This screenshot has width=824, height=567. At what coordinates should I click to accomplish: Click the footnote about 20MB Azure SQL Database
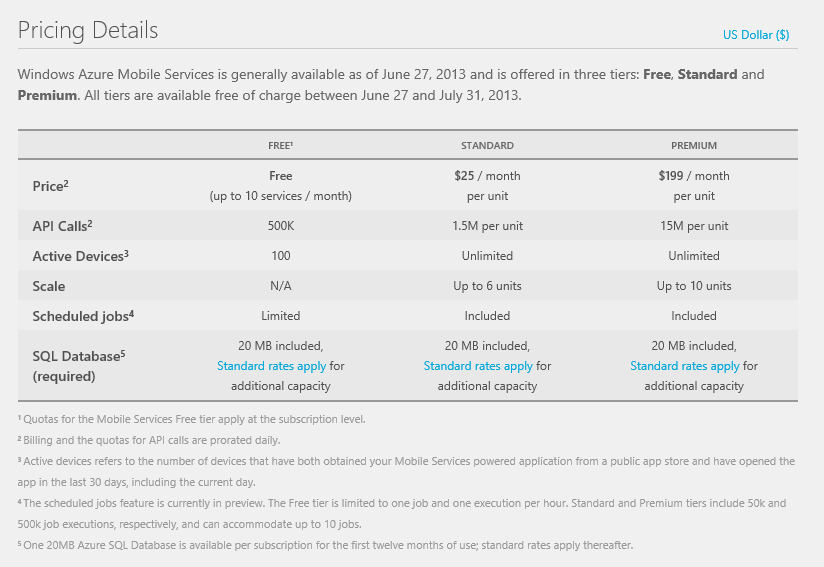pyautogui.click(x=325, y=545)
